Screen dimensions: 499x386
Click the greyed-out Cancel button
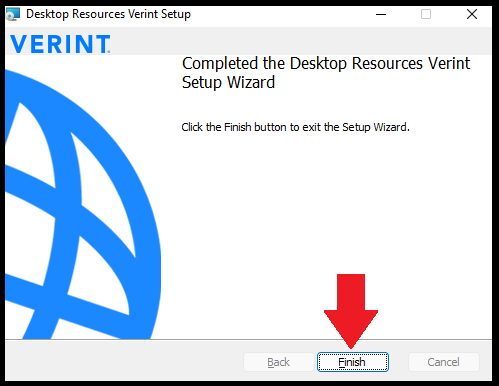click(x=444, y=362)
